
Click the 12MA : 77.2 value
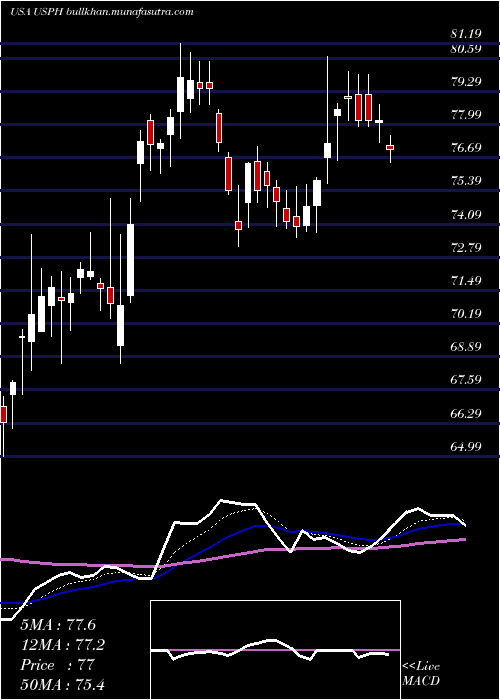click(x=62, y=645)
